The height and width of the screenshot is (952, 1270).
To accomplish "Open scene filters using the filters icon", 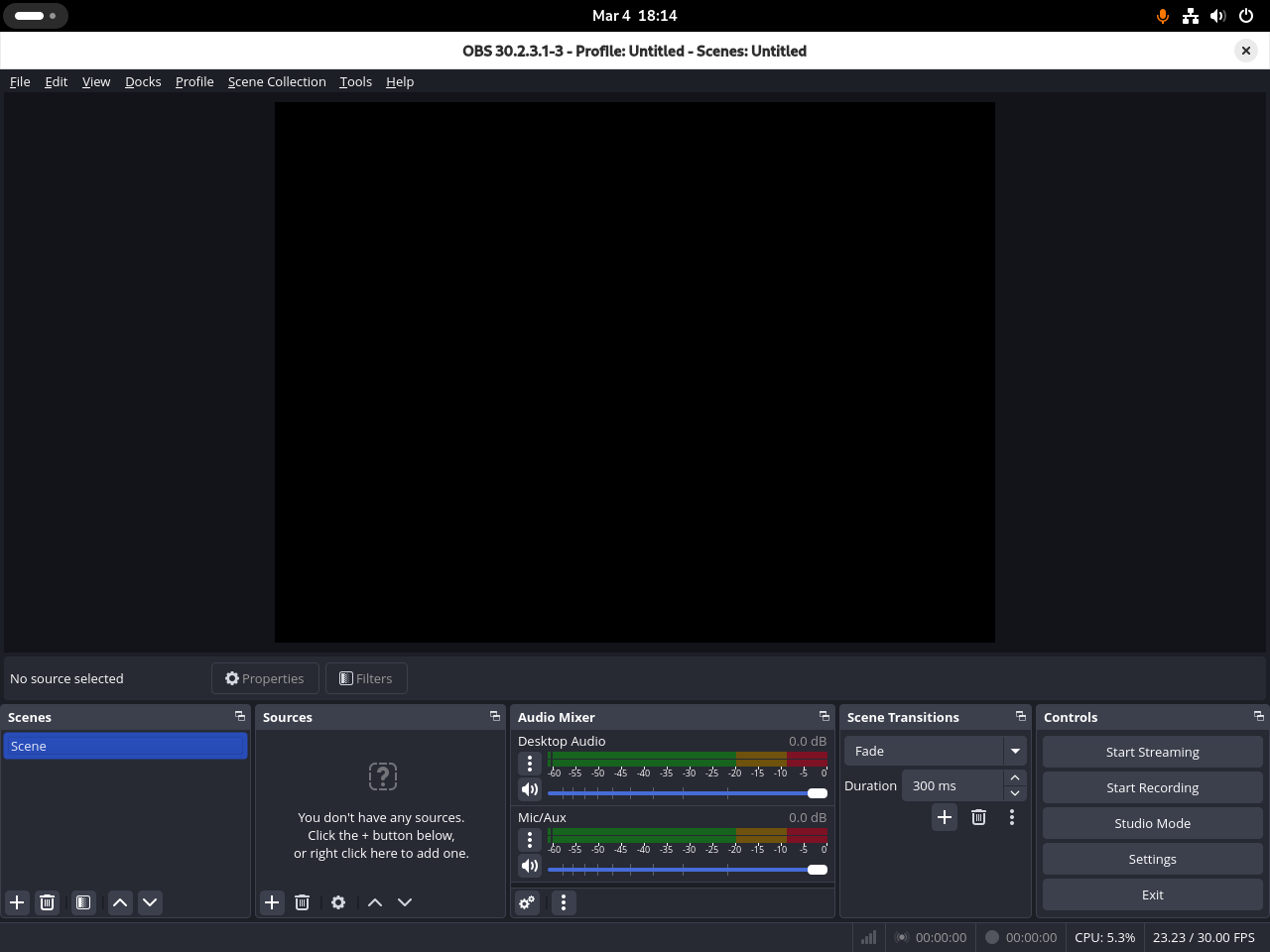I will (x=82, y=902).
